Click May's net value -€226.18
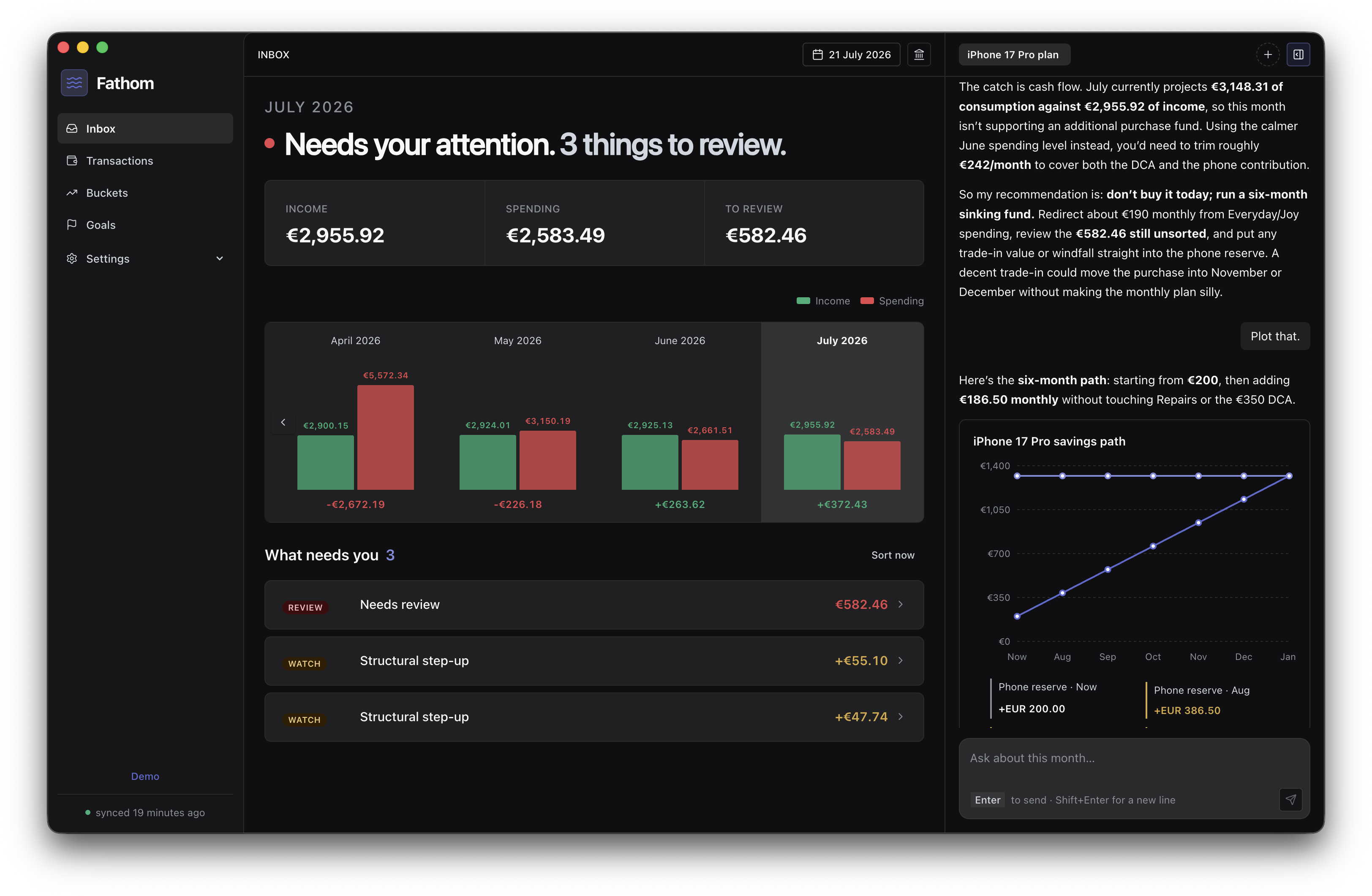The image size is (1372, 896). click(x=518, y=505)
